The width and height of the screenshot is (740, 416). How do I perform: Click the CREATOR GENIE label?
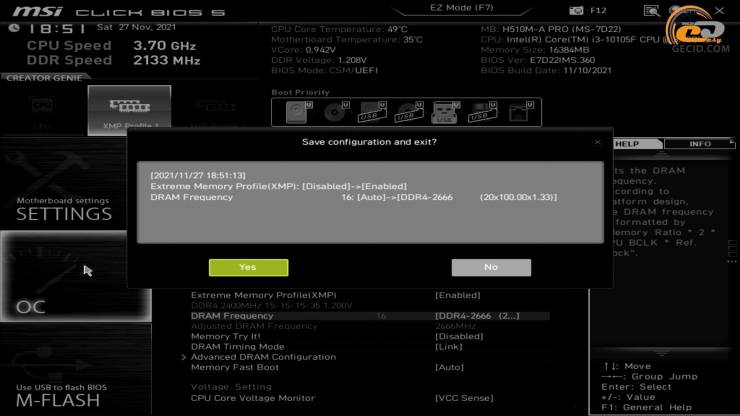point(44,78)
